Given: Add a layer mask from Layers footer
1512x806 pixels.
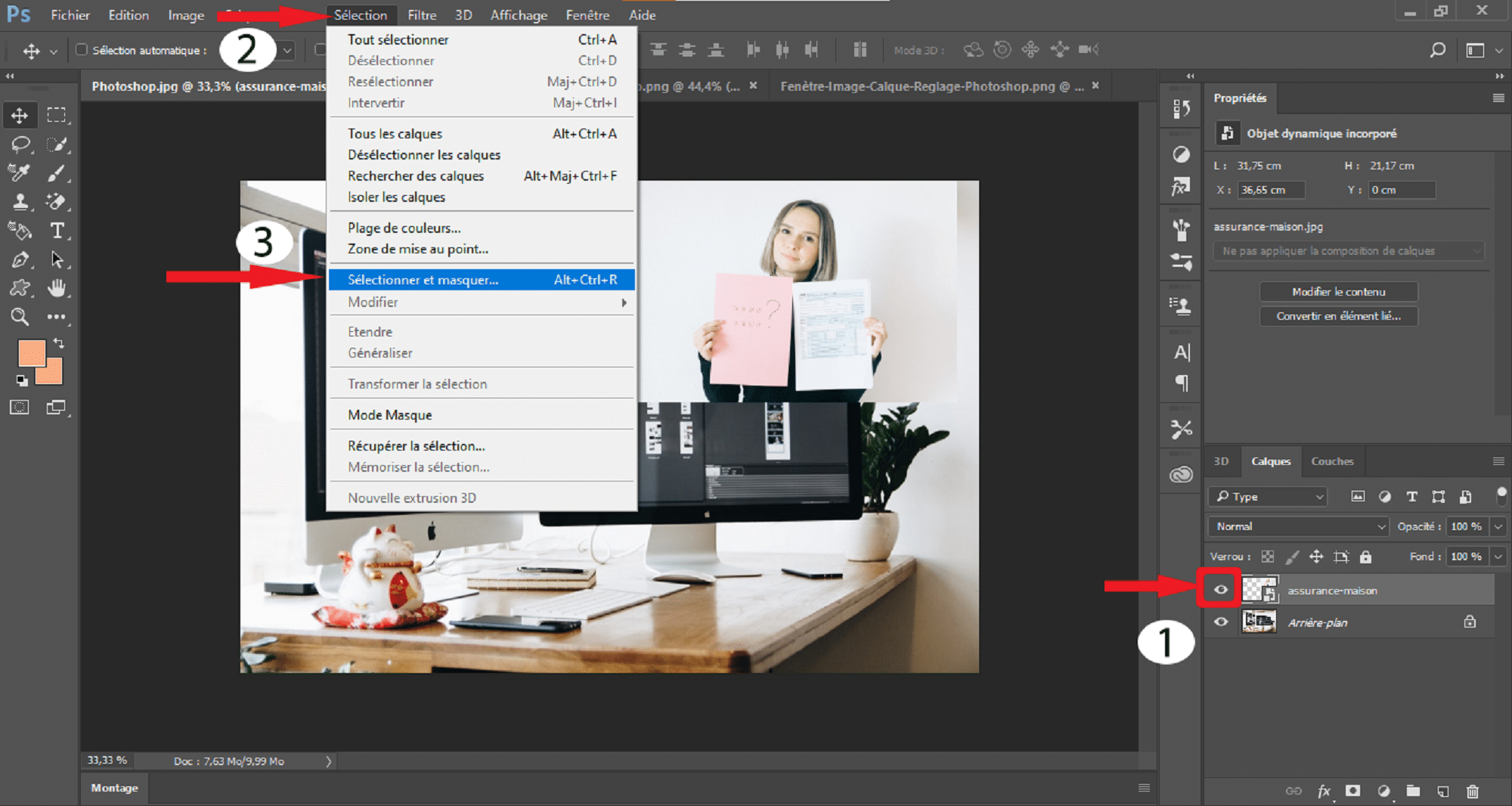Looking at the screenshot, I should click(1353, 791).
